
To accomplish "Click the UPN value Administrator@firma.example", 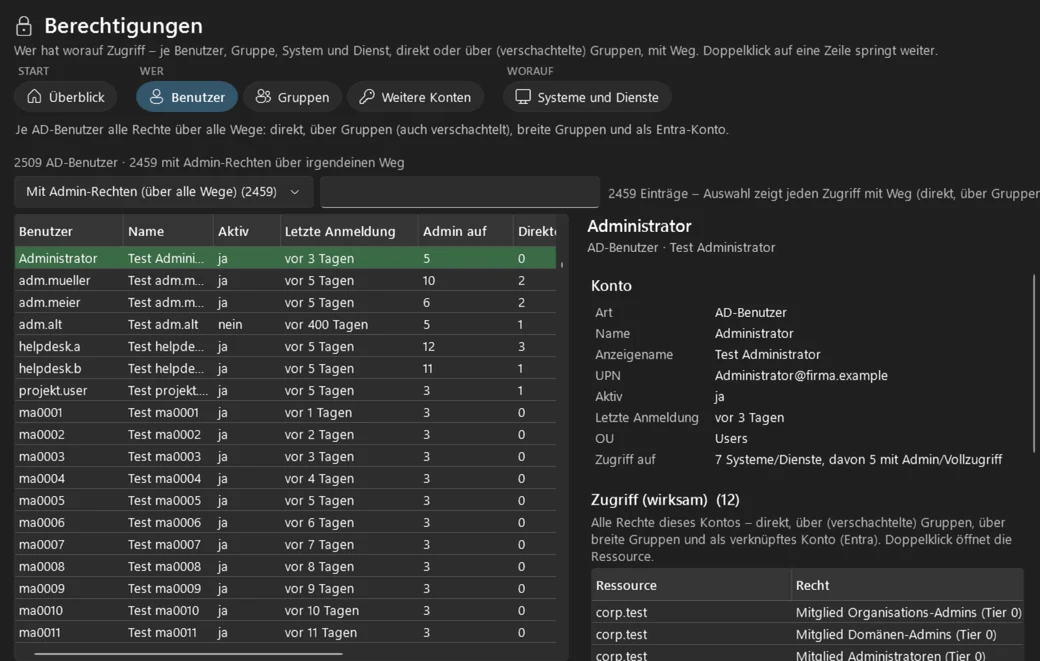I will point(801,375).
